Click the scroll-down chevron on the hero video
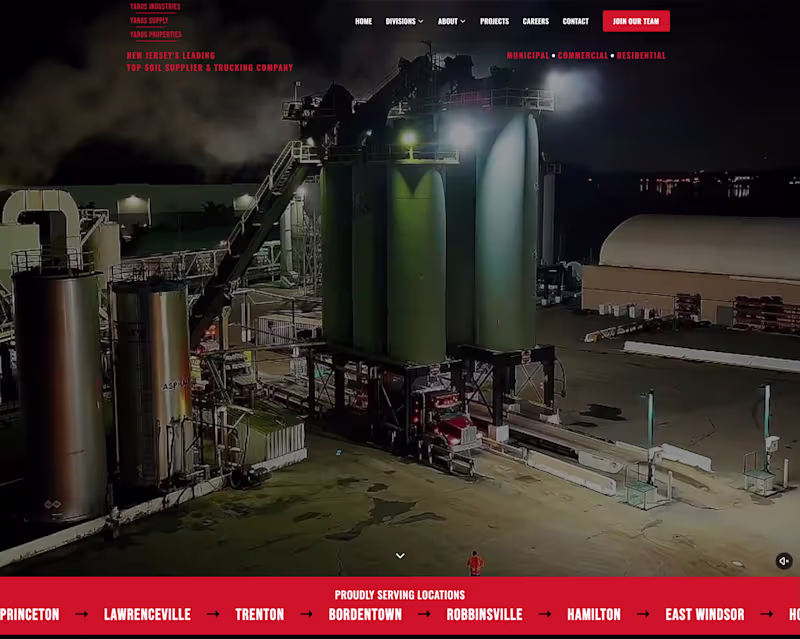Screen dimensions: 800x639 click(x=400, y=556)
